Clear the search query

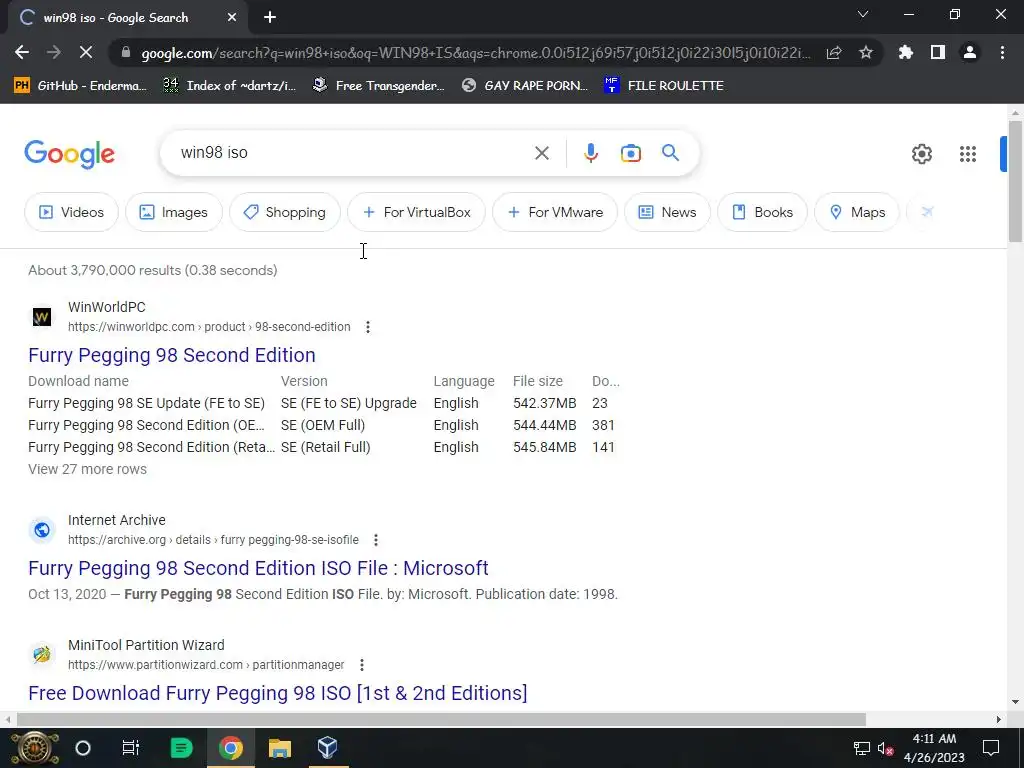541,153
